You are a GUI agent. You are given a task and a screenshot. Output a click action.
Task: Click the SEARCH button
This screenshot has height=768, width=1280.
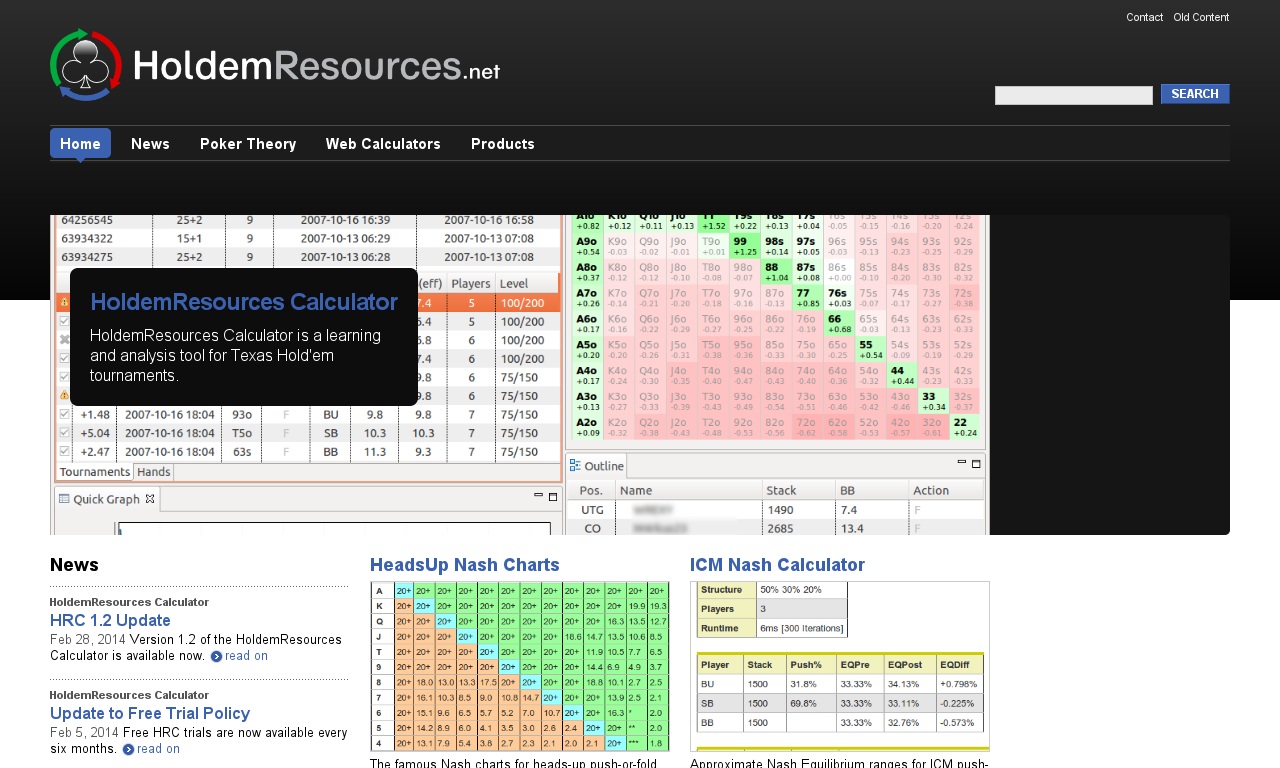(1195, 94)
